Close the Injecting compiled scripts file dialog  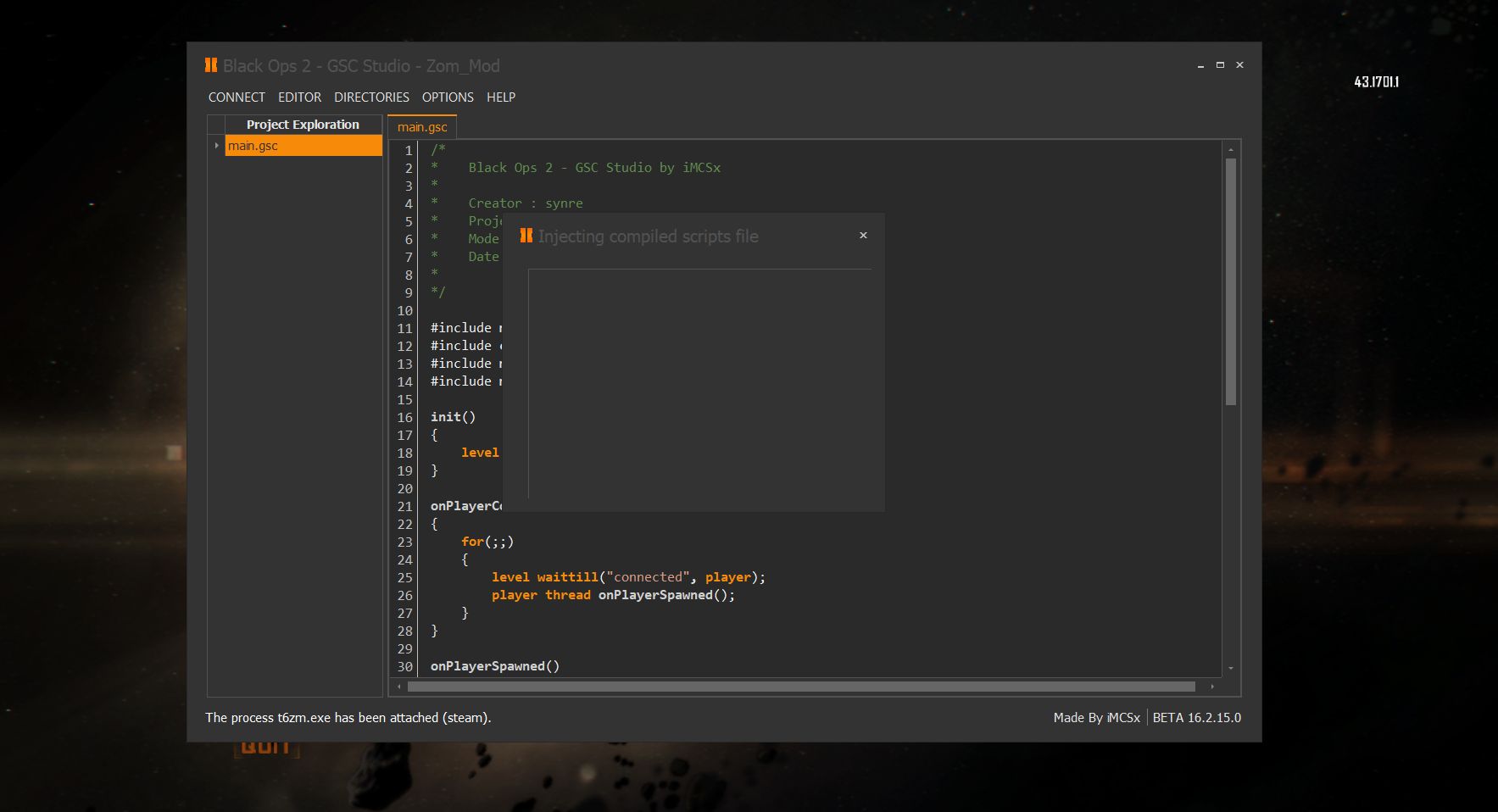[x=863, y=236]
